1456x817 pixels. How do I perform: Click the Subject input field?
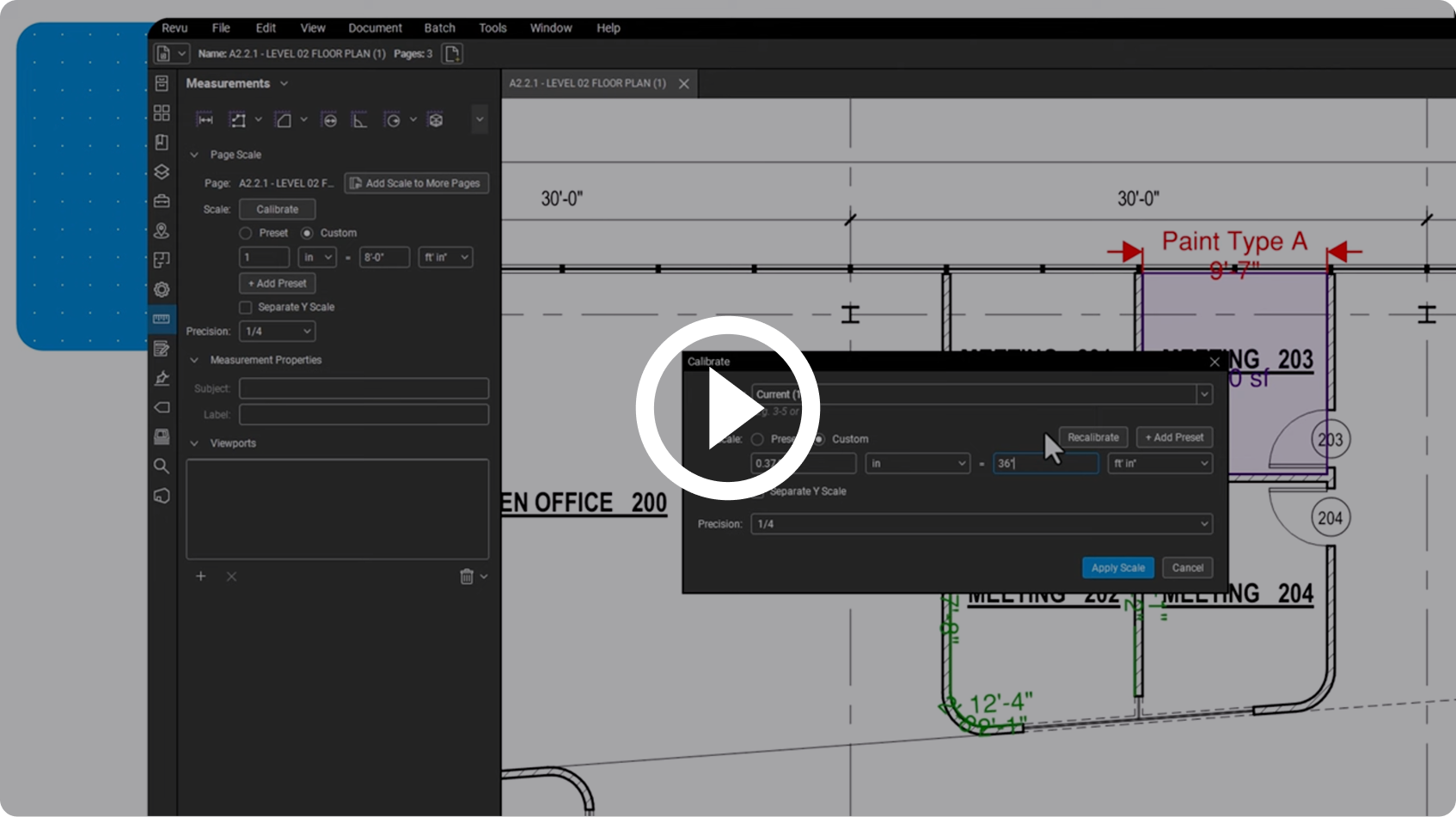pyautogui.click(x=364, y=389)
